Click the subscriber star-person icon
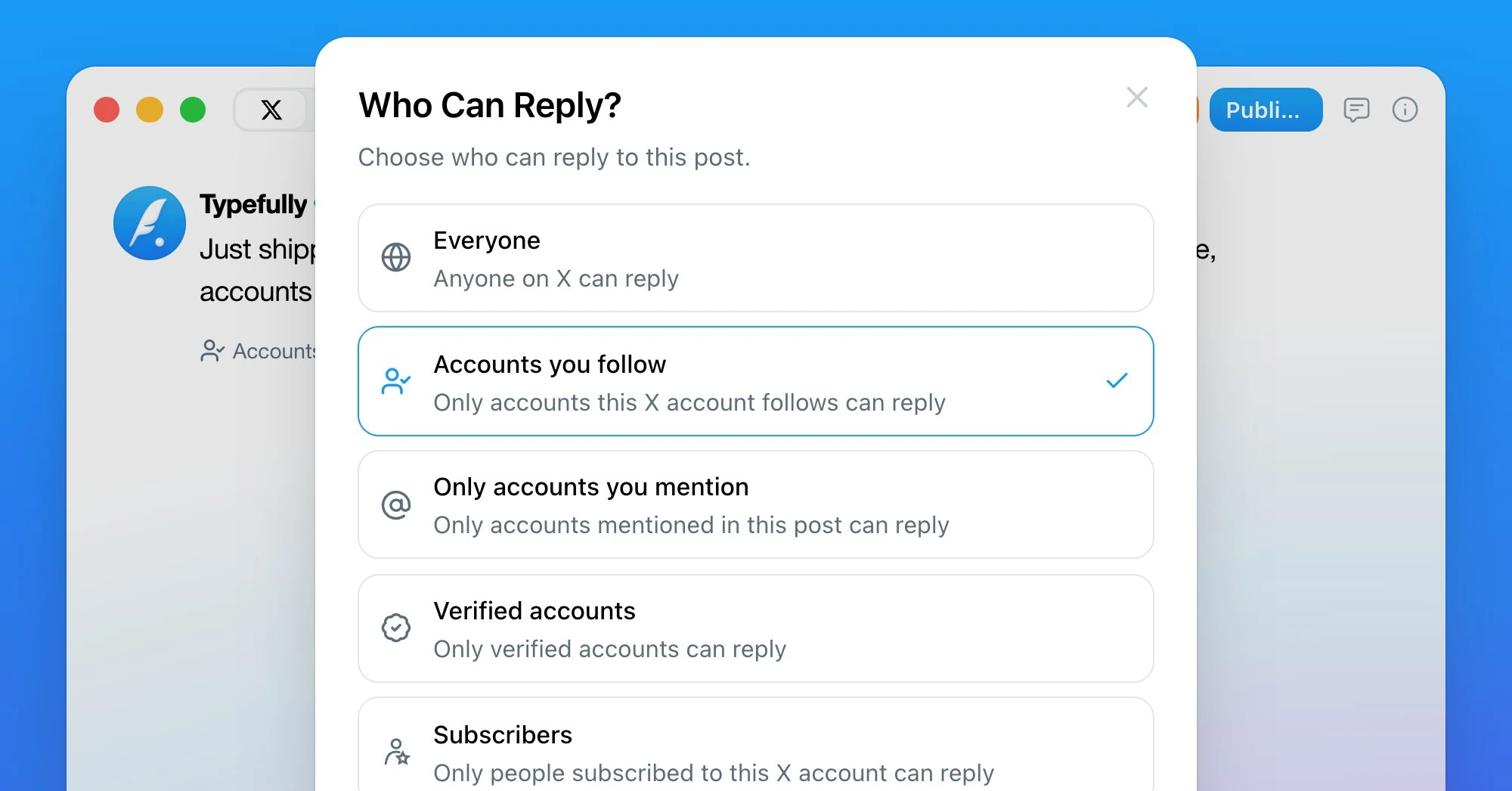1512x791 pixels. click(396, 752)
